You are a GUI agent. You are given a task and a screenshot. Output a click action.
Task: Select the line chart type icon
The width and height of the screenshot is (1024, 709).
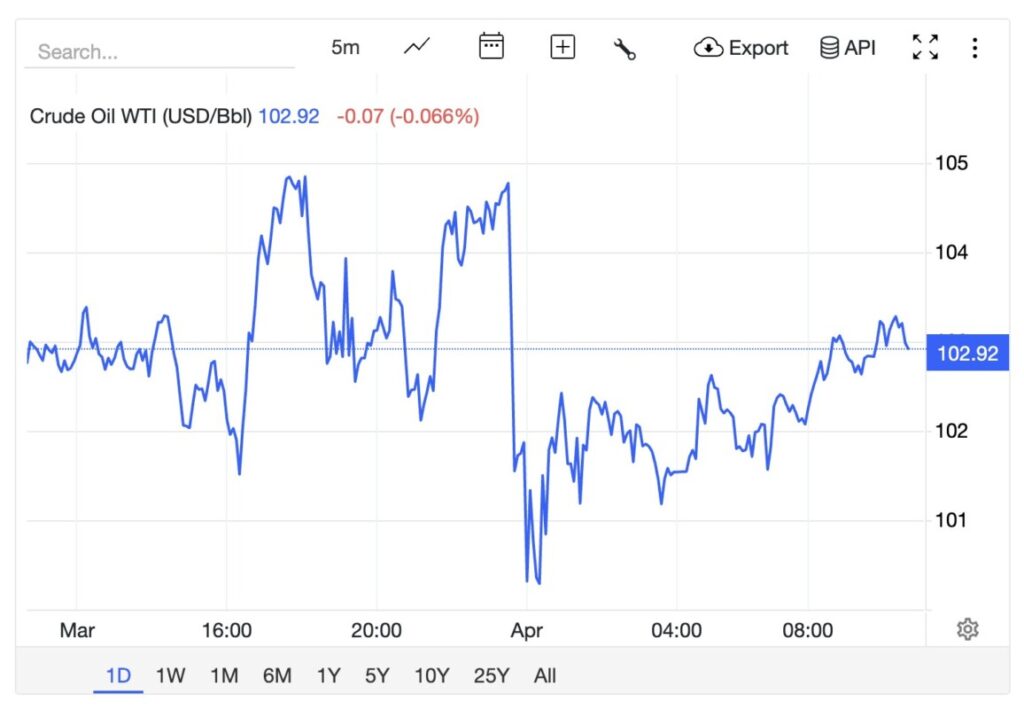click(415, 46)
